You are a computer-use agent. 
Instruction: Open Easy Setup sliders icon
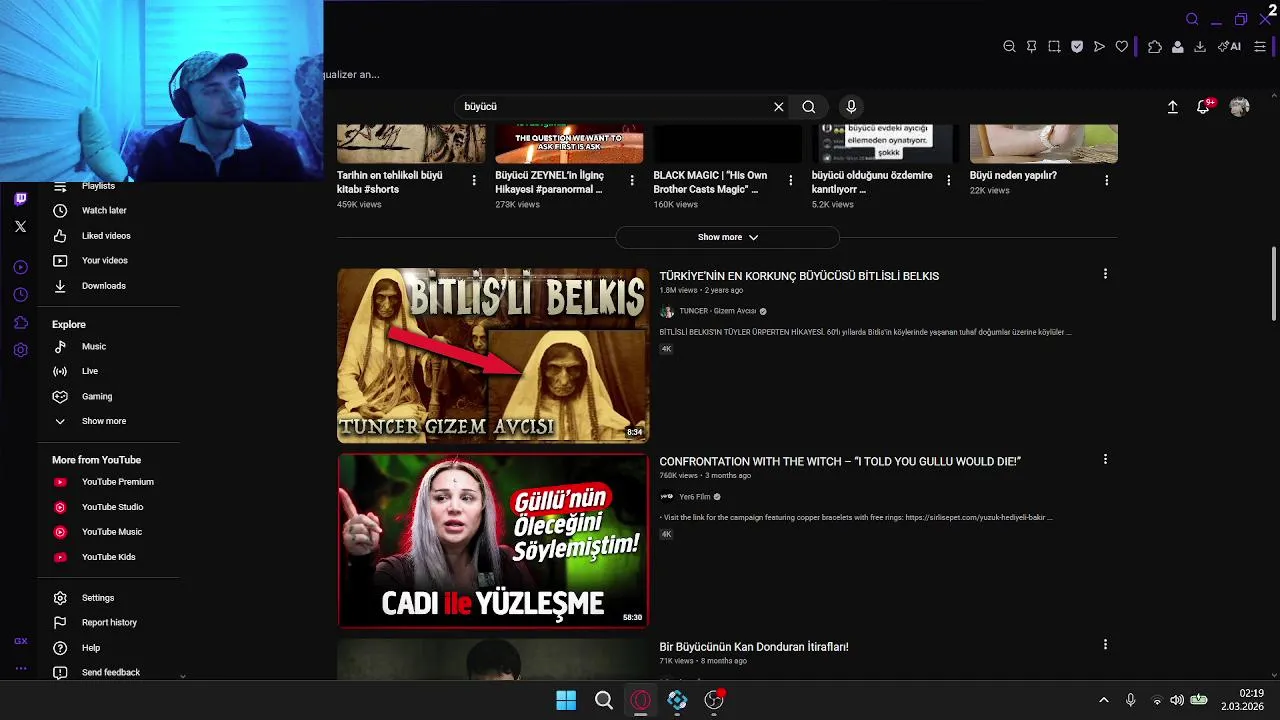1260,47
